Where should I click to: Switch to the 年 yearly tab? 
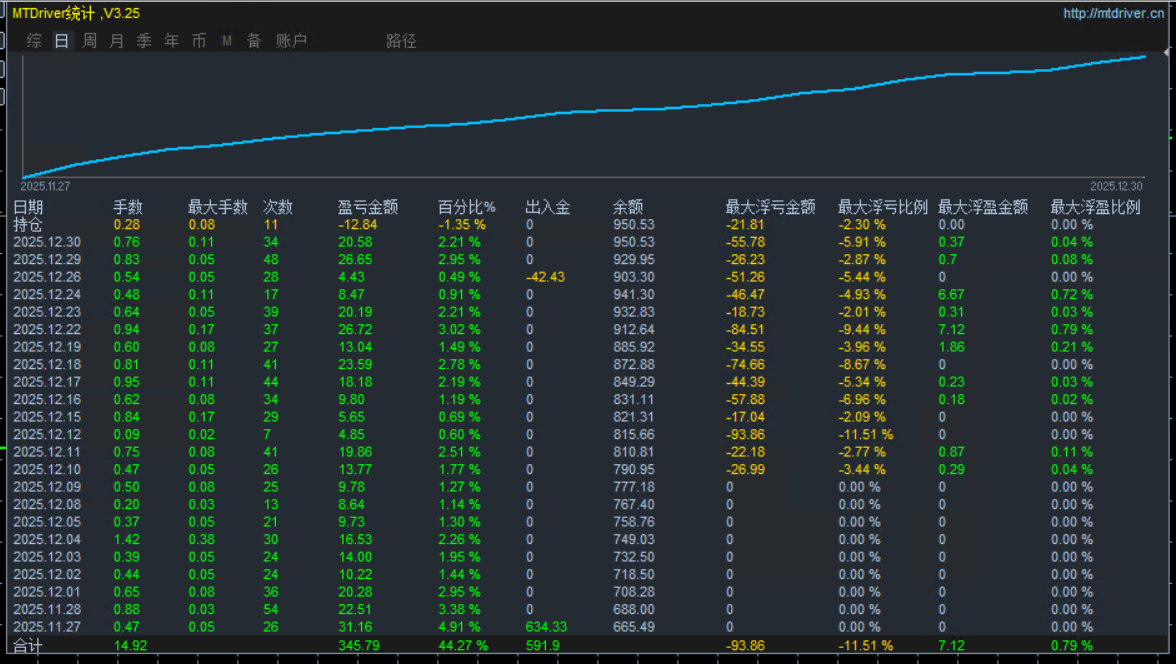click(x=172, y=41)
